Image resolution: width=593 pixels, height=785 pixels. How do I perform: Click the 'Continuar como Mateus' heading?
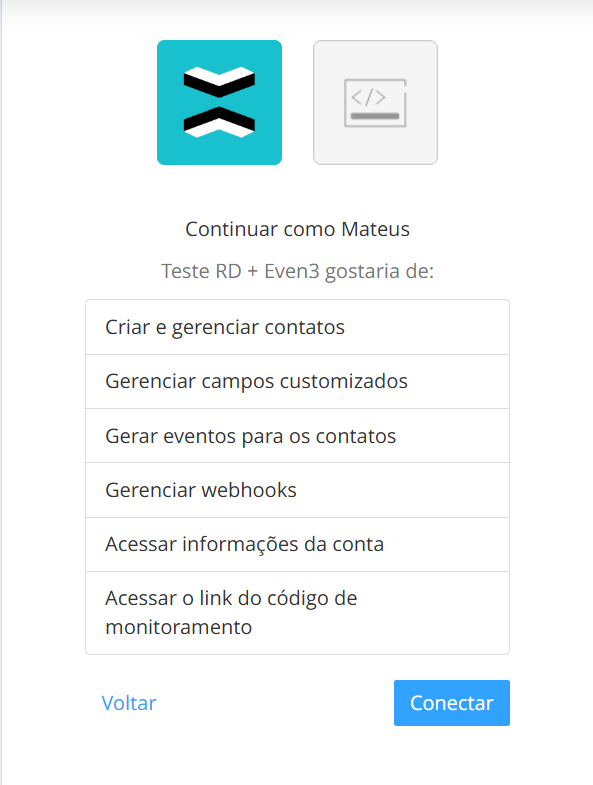click(x=298, y=229)
